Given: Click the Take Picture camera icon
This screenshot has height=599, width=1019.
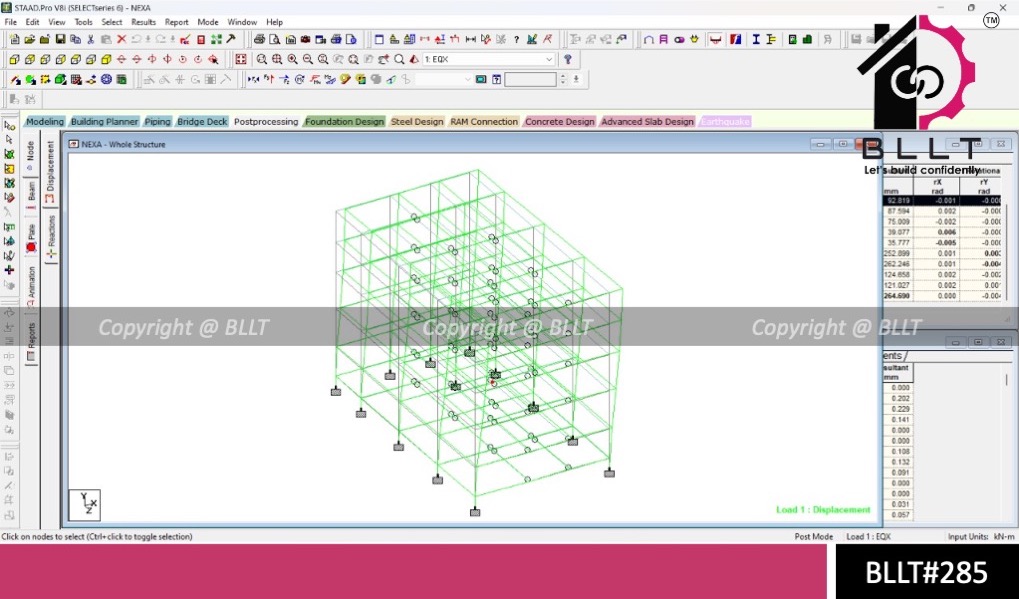Looking at the screenshot, I should [305, 39].
